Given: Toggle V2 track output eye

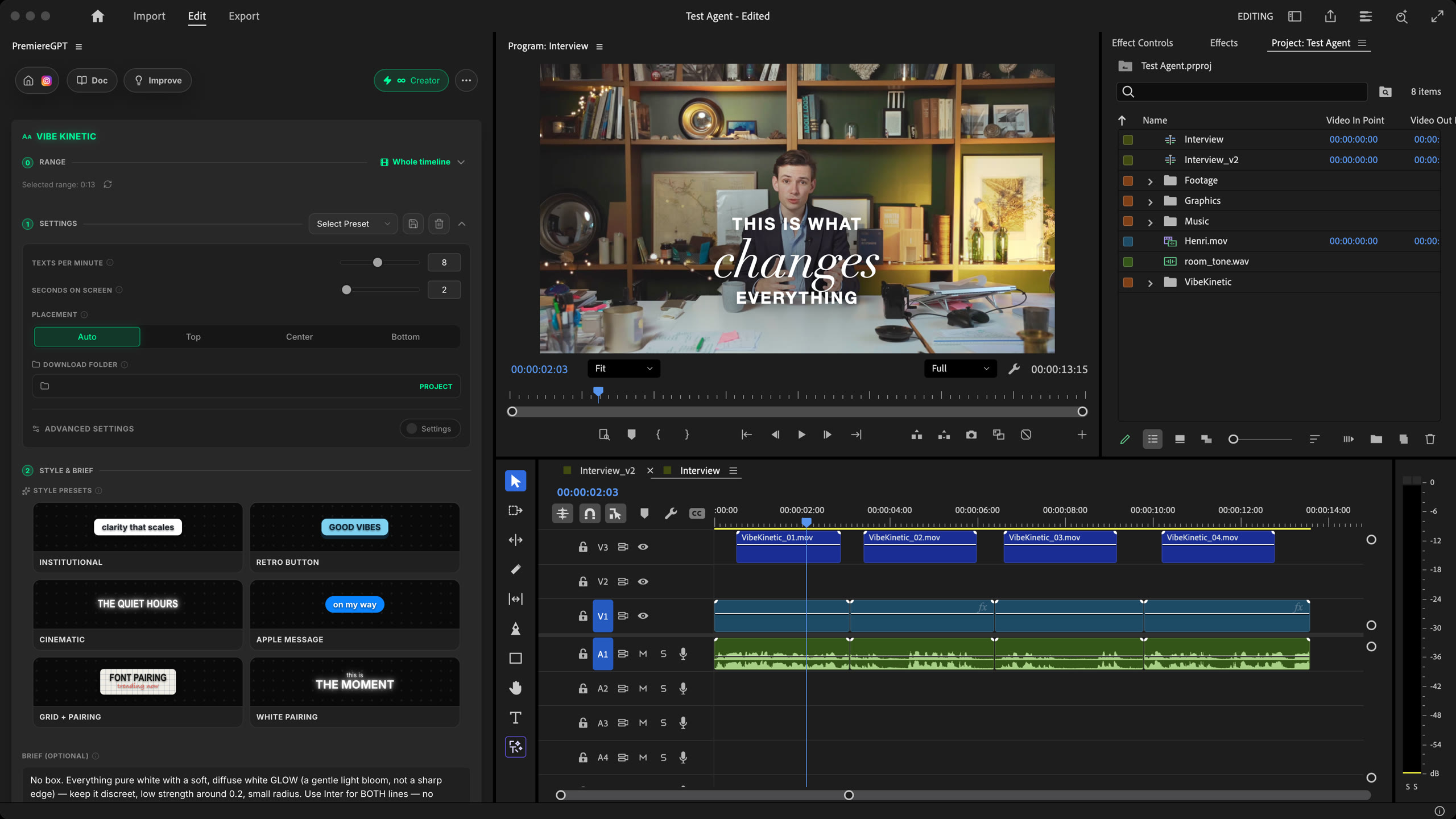Looking at the screenshot, I should pyautogui.click(x=643, y=581).
